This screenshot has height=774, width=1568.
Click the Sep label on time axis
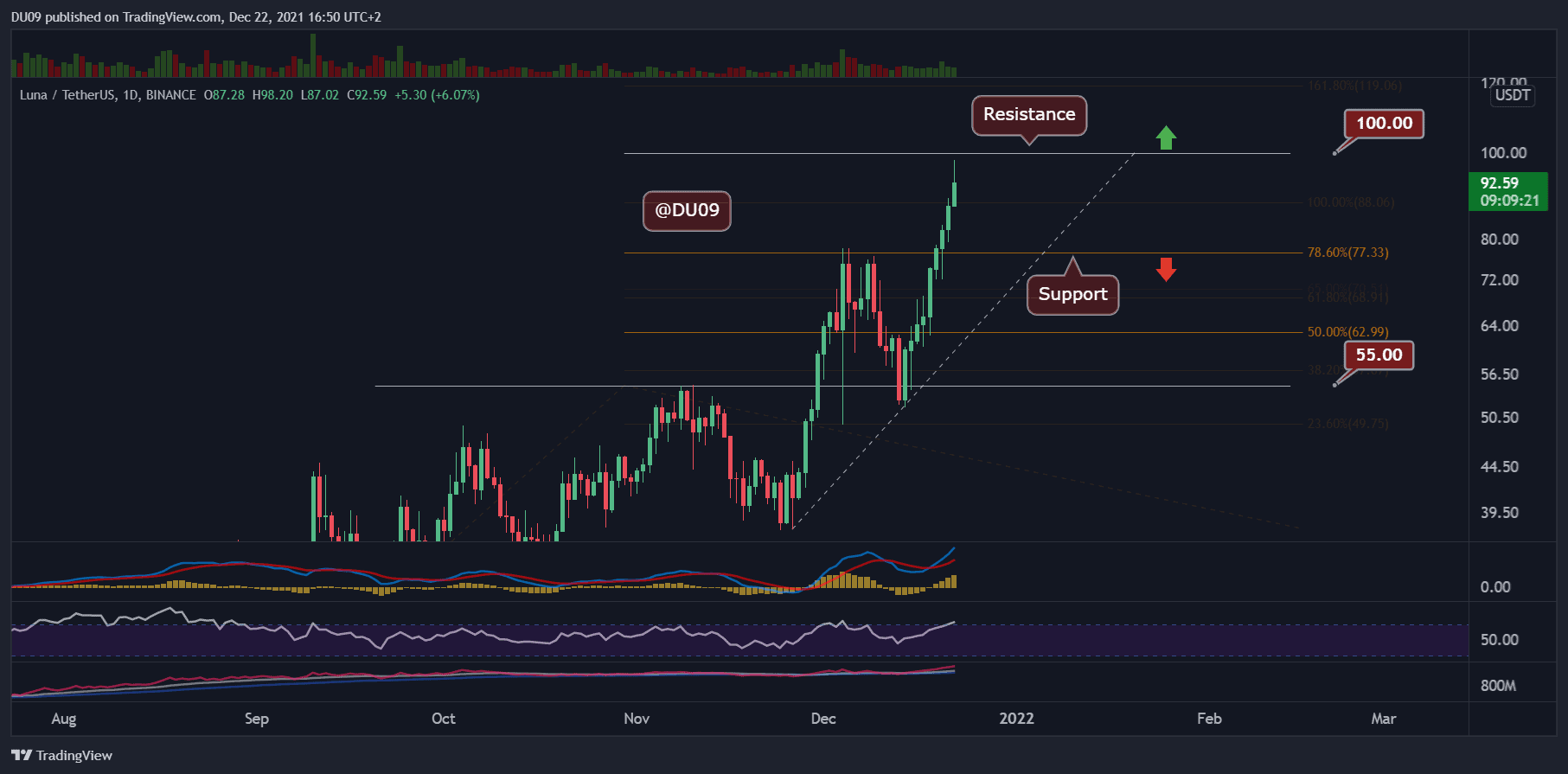tap(257, 719)
